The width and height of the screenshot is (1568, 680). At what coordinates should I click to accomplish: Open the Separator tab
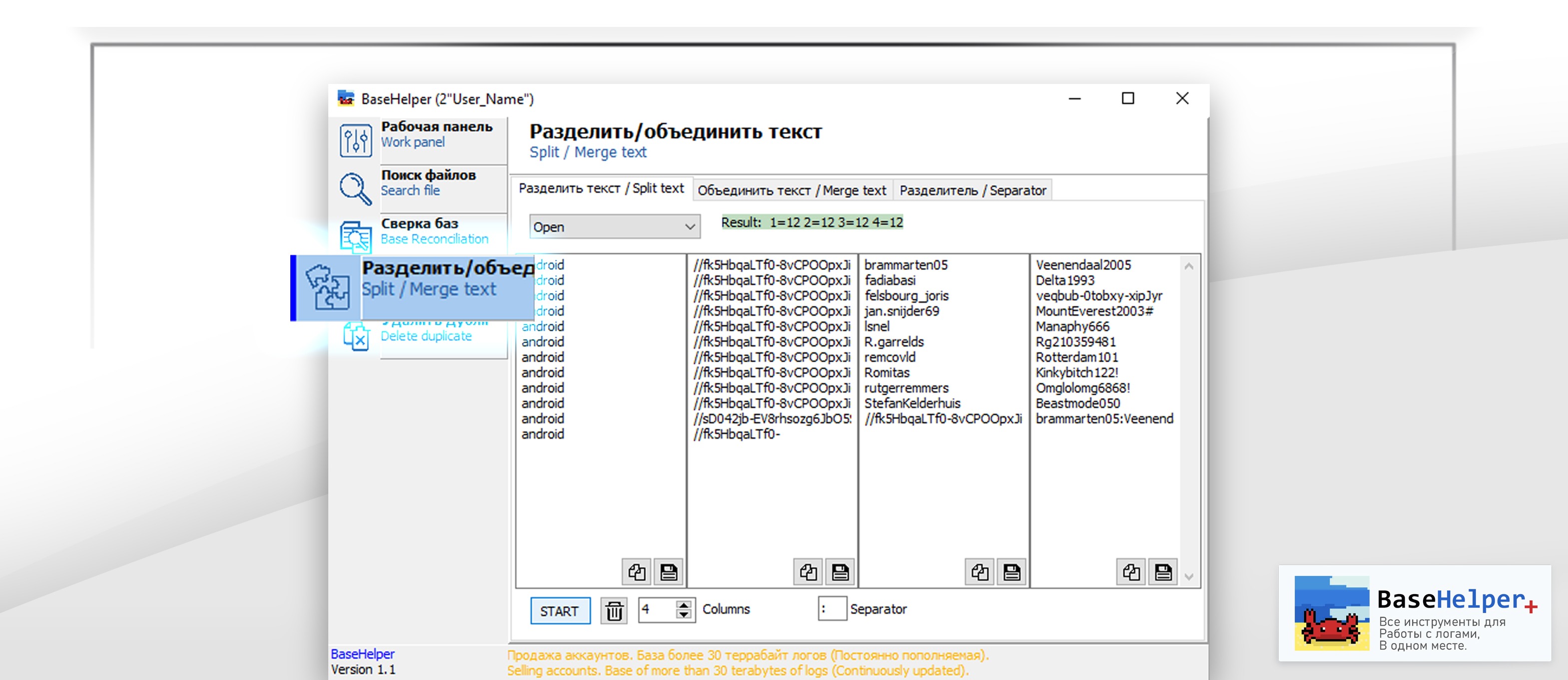click(x=972, y=190)
